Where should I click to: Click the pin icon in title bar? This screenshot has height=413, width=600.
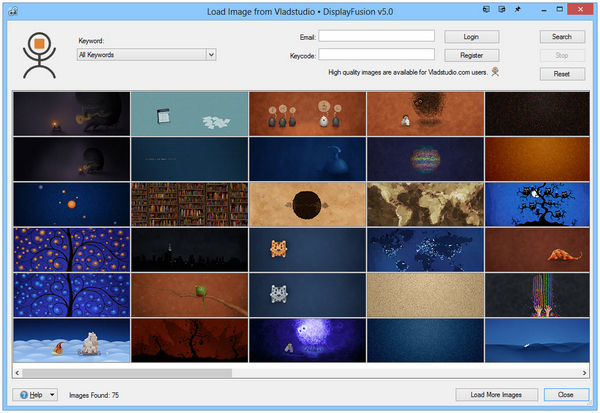coord(517,9)
